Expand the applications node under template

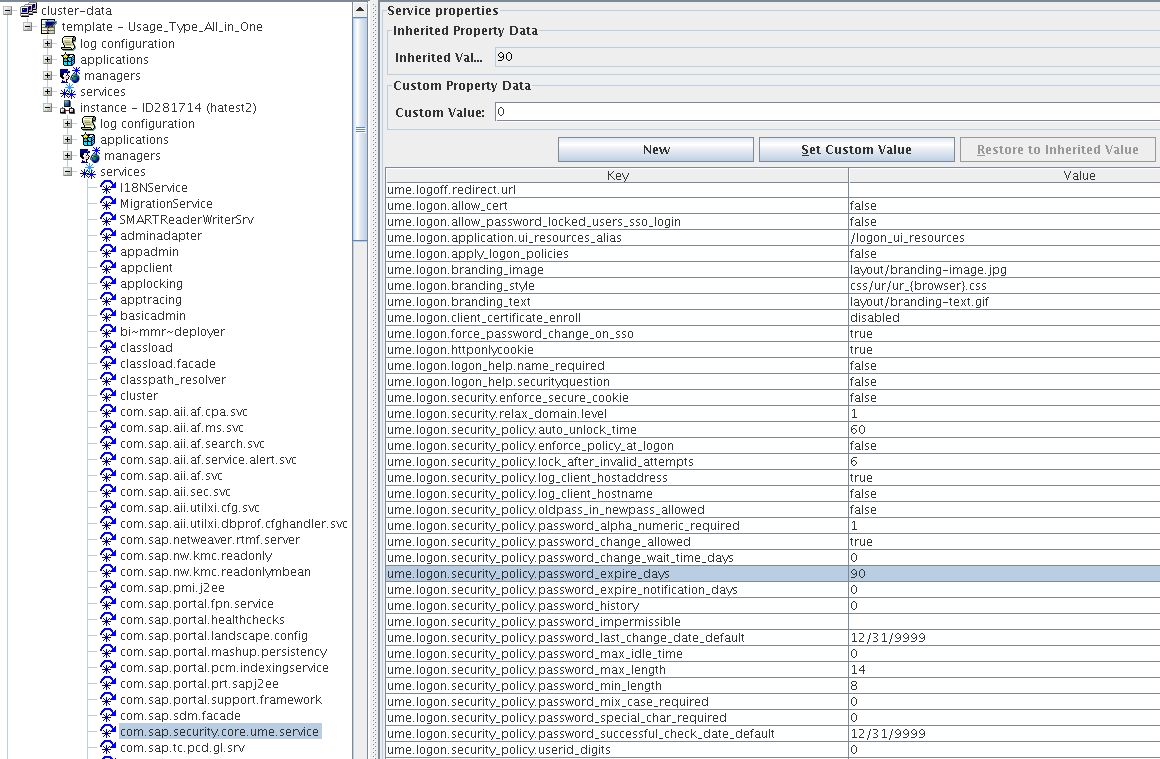tap(47, 59)
